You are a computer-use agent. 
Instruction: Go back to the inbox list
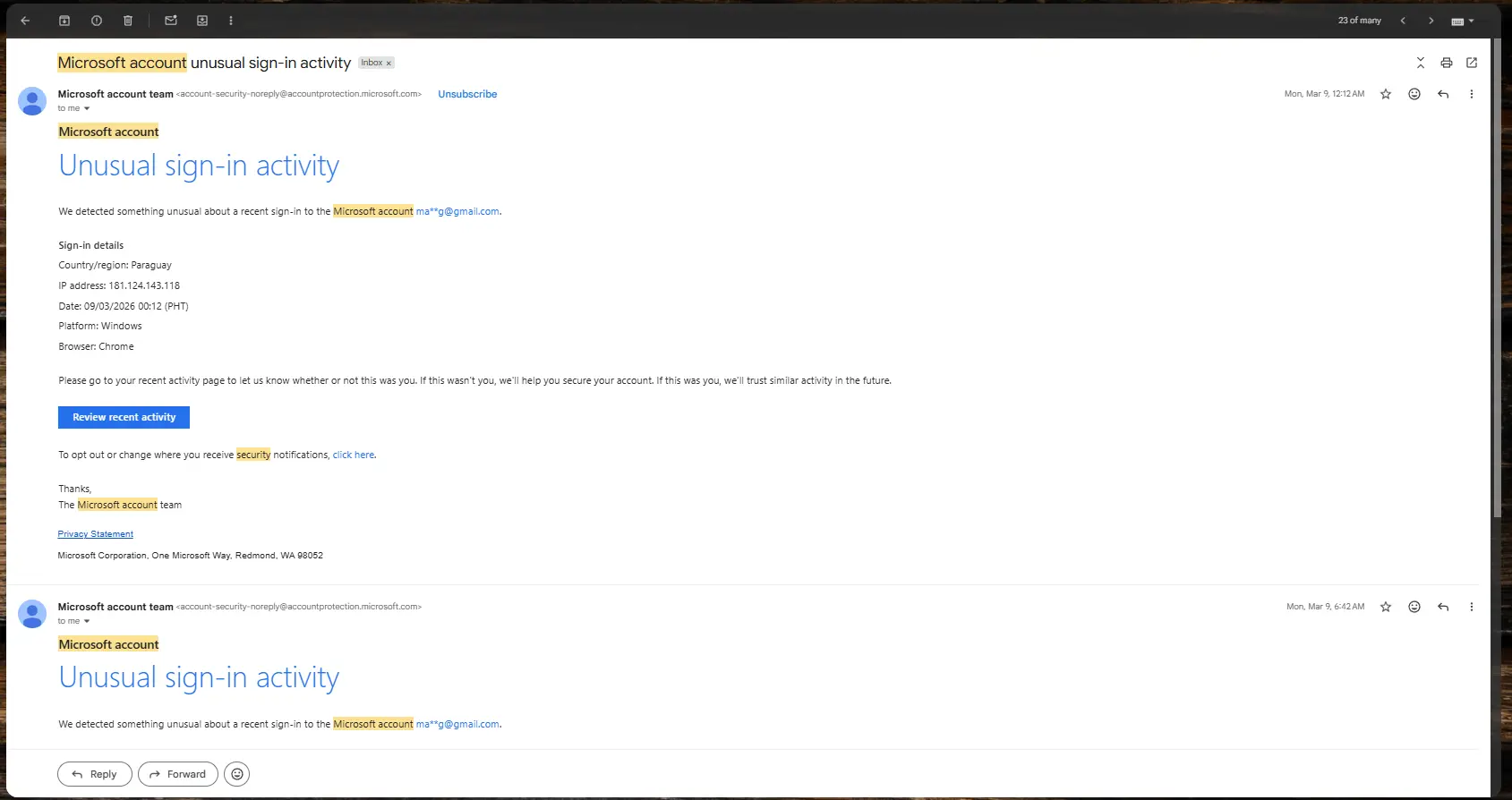pos(25,21)
